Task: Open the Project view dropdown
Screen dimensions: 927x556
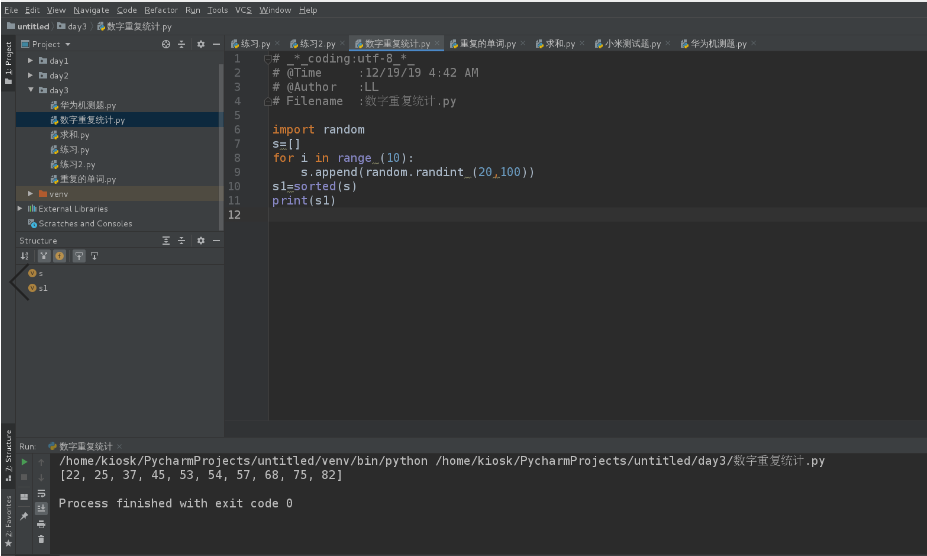Action: click(x=68, y=44)
